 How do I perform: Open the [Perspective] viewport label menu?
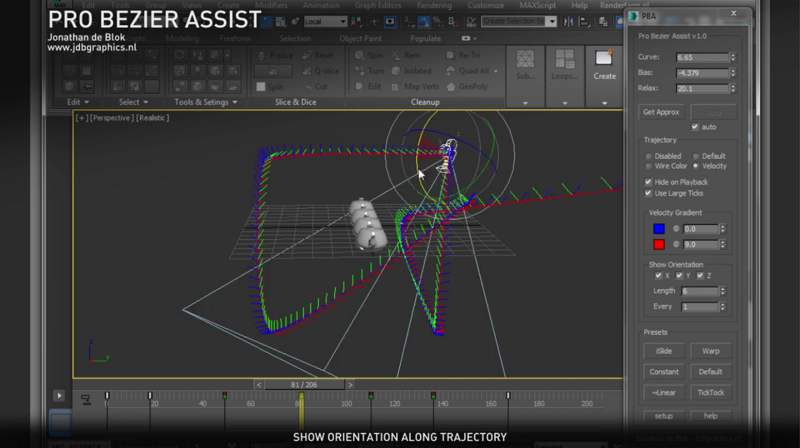point(112,118)
